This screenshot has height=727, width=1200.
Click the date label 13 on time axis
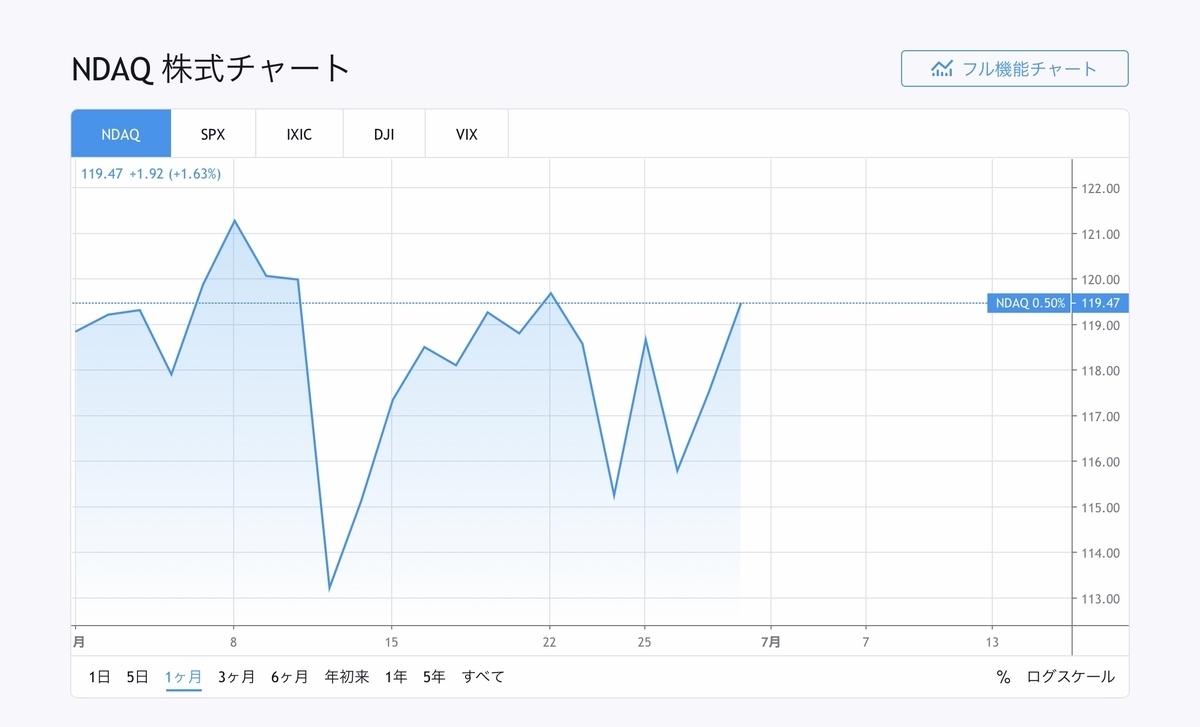pos(992,641)
